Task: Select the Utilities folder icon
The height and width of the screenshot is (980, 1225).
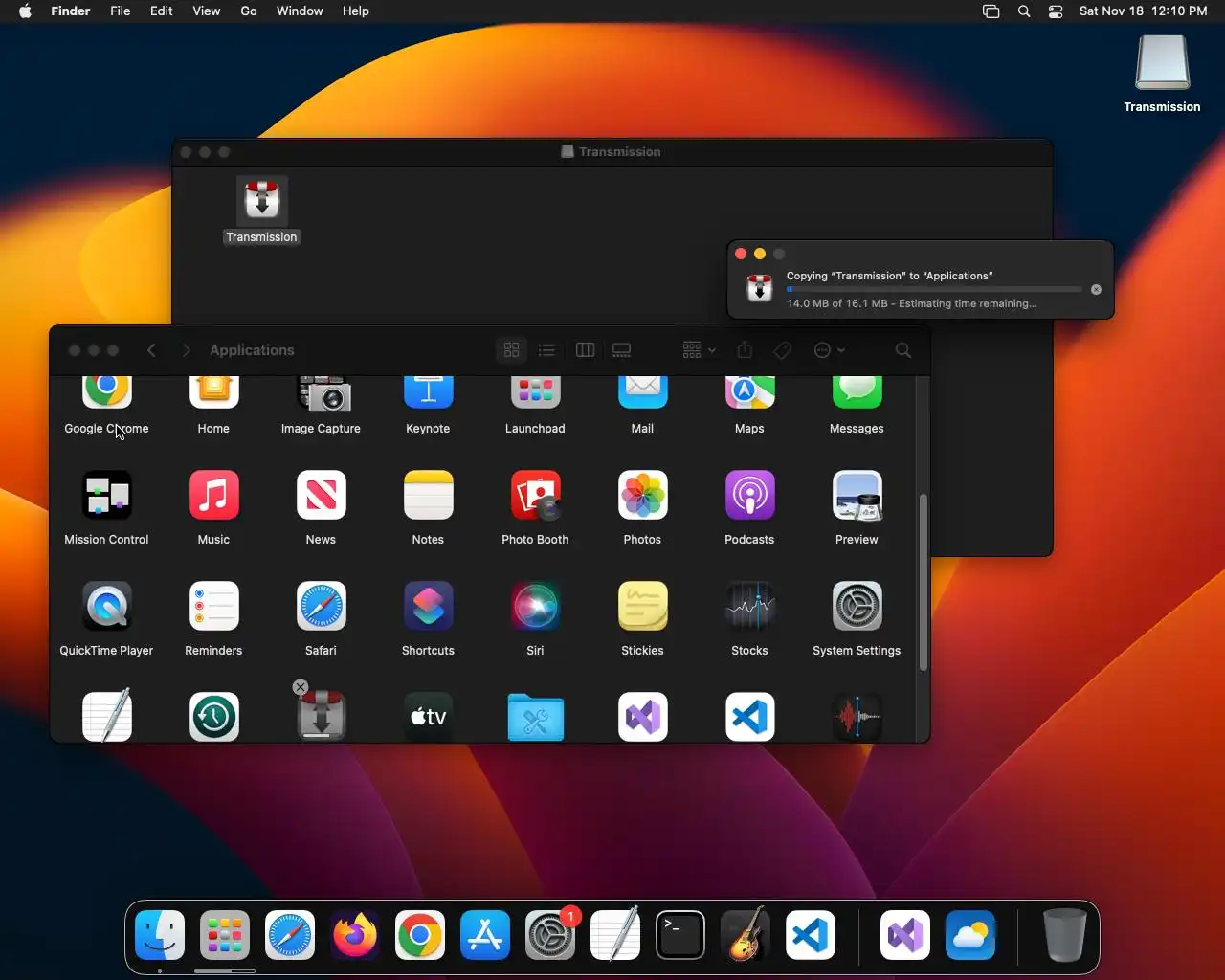Action: coord(535,717)
